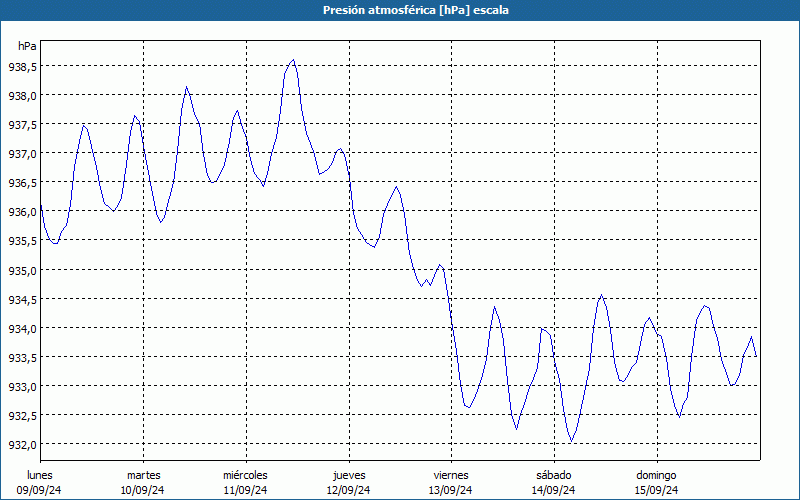Select the 937,5 axis value
The image size is (800, 500).
point(22,124)
